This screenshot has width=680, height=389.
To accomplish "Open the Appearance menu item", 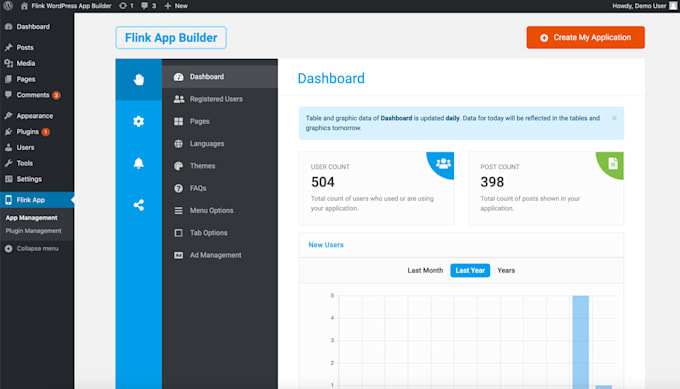I will (37, 116).
